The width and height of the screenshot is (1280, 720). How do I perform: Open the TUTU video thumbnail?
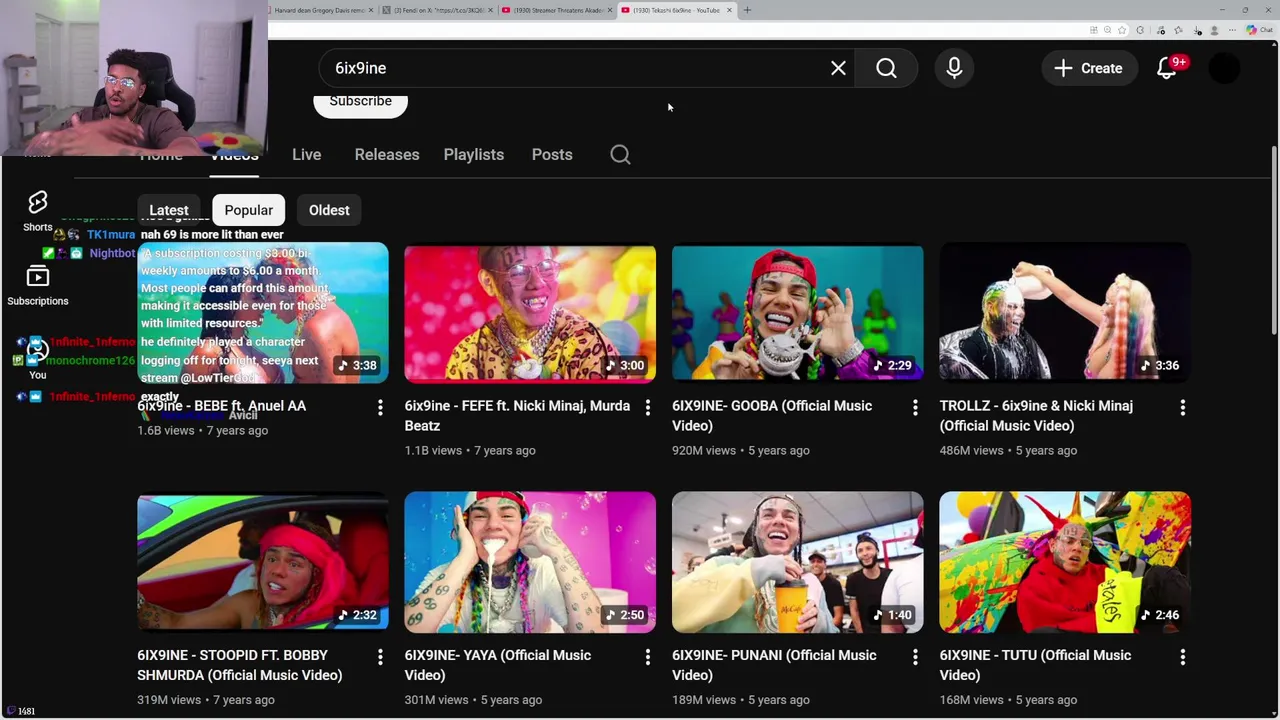1065,562
